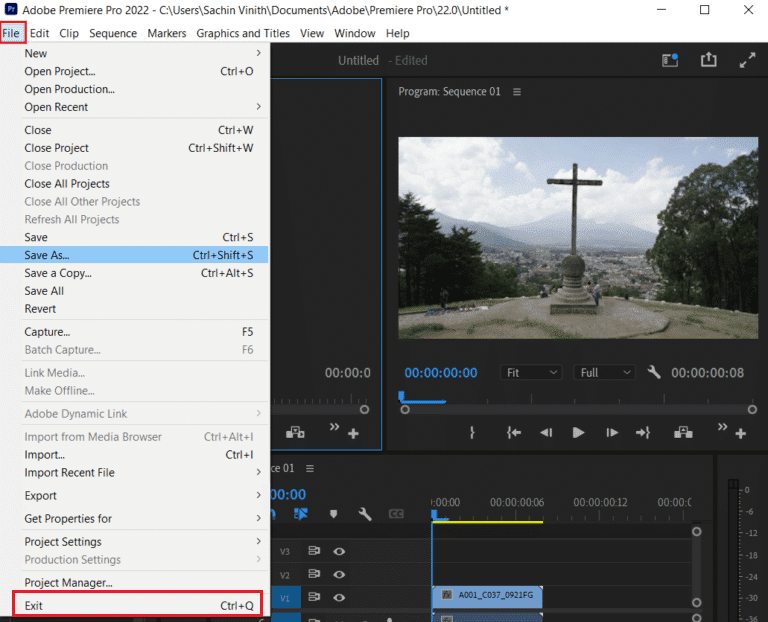Toggle V2 track targeting
Screen dimensions: 768x622
[285, 575]
